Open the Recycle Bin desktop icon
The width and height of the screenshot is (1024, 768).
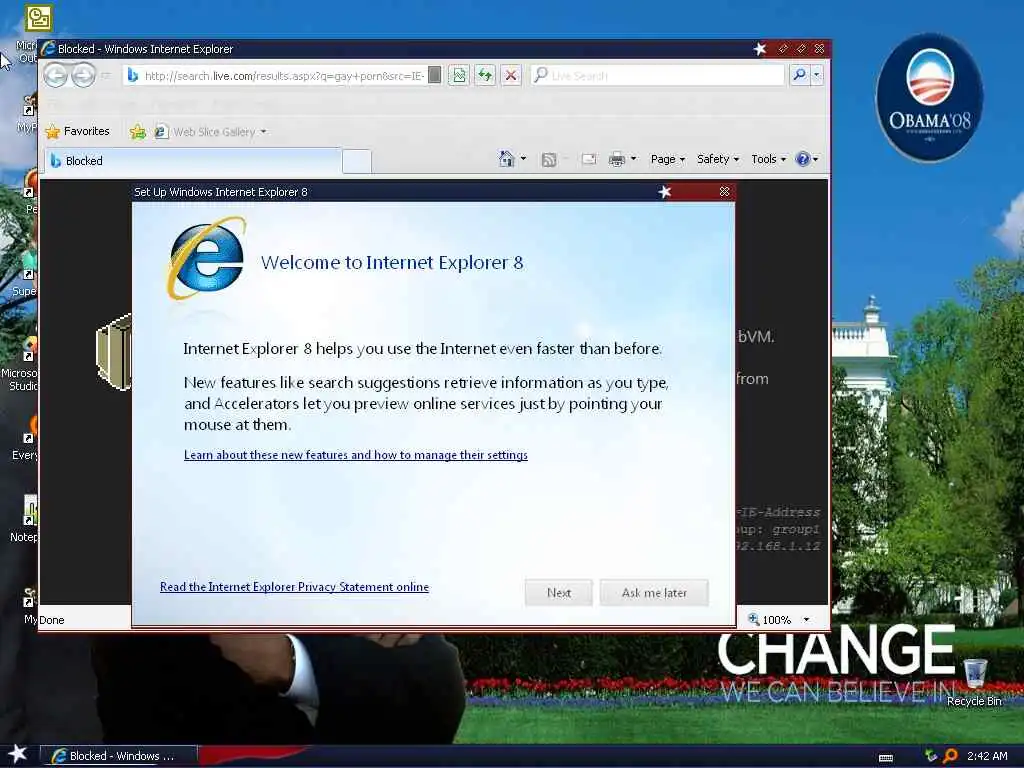tap(974, 682)
